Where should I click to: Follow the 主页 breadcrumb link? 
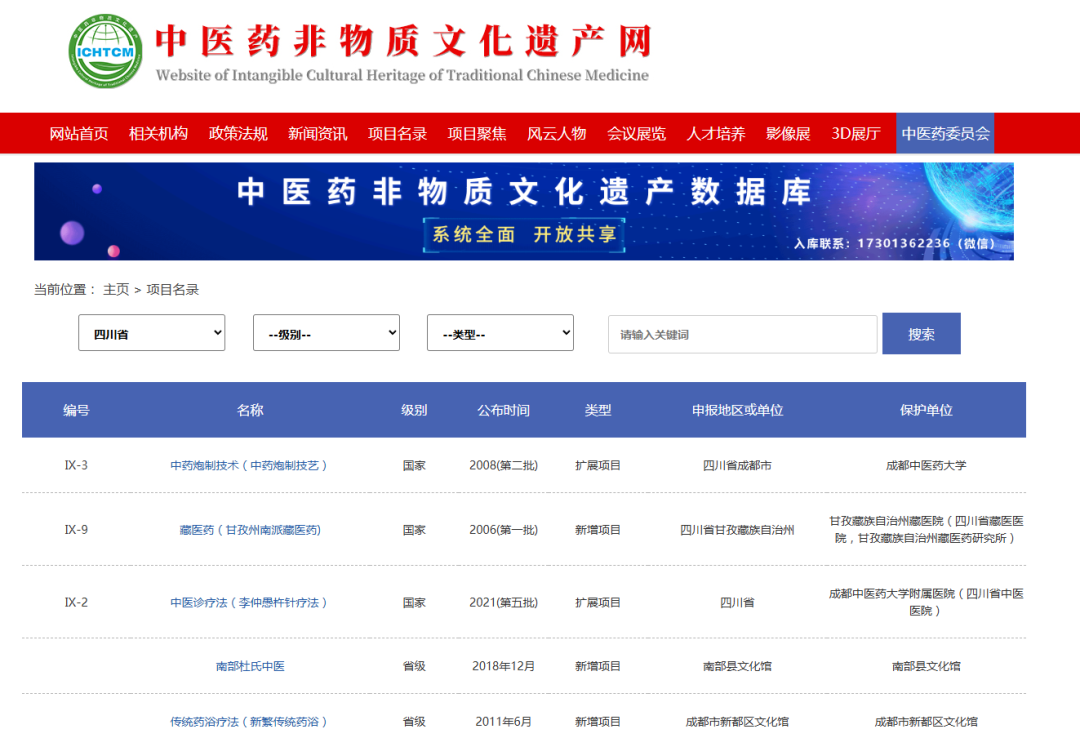click(116, 290)
